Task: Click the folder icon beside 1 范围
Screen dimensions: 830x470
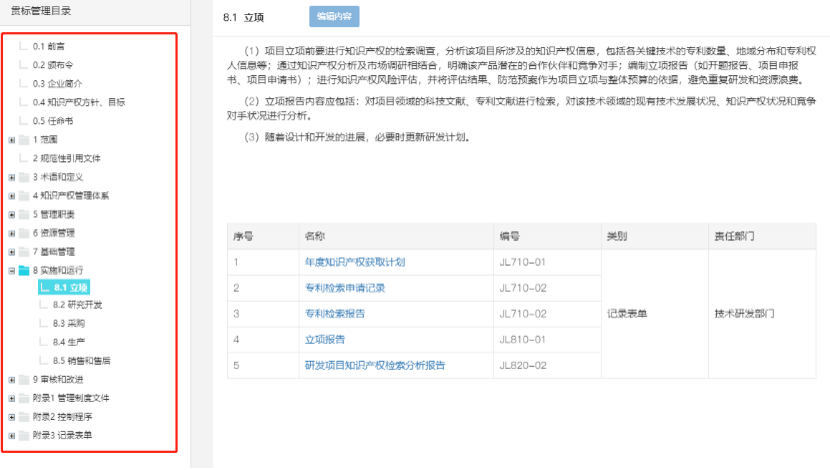Action: pyautogui.click(x=24, y=140)
